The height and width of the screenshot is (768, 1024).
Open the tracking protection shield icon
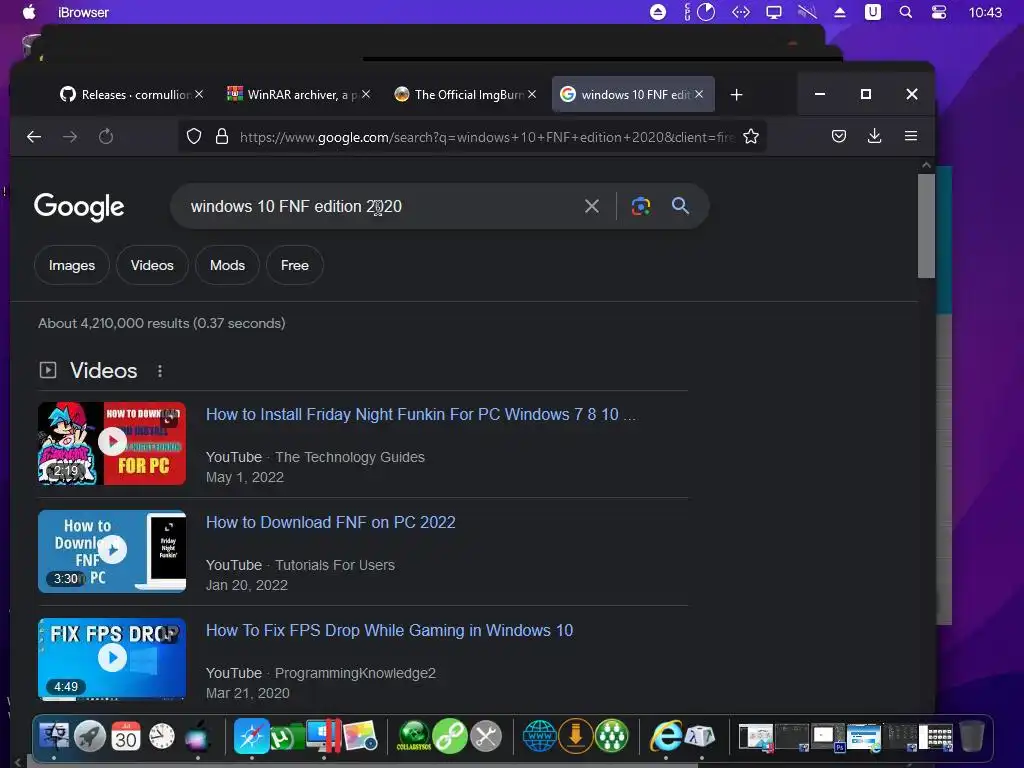194,136
